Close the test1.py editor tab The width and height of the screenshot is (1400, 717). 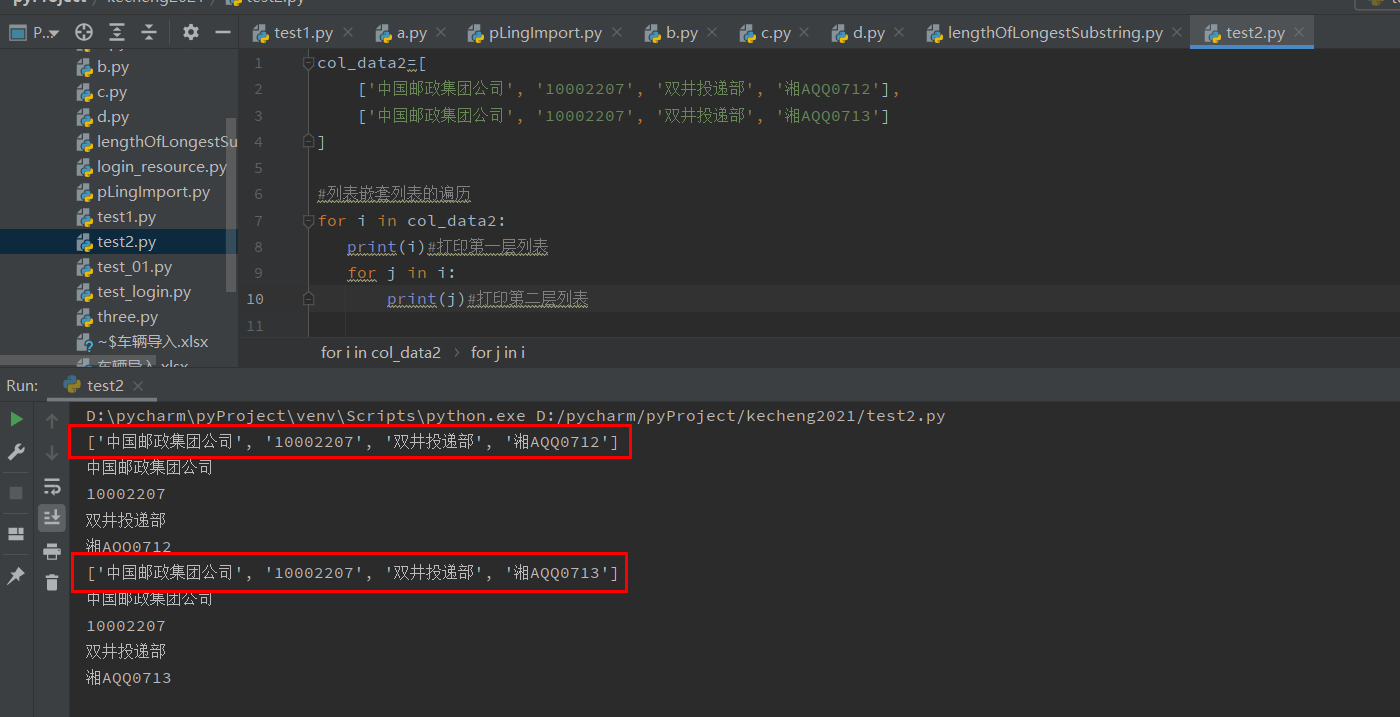(x=347, y=33)
